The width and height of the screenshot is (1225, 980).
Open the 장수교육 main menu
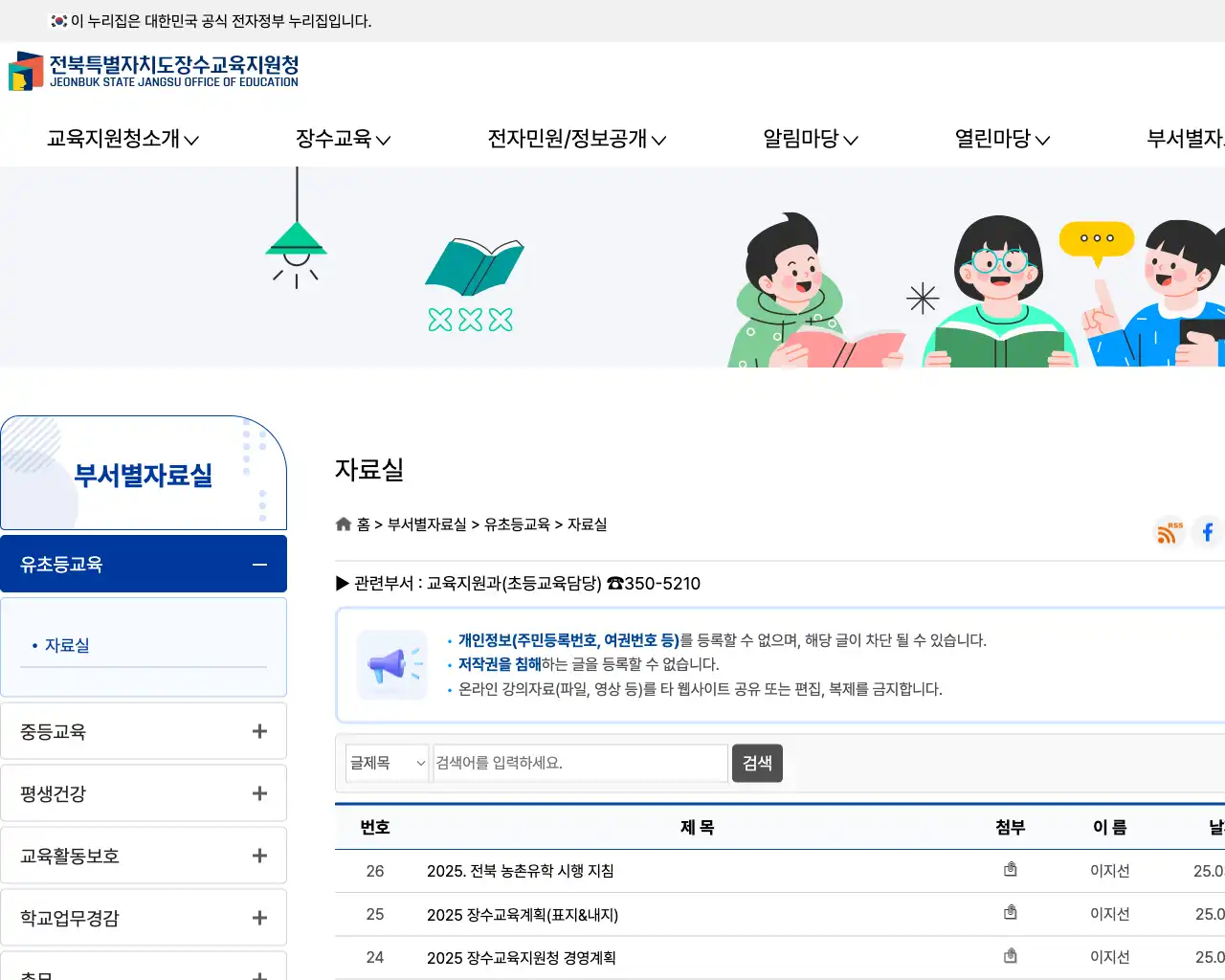(x=343, y=139)
